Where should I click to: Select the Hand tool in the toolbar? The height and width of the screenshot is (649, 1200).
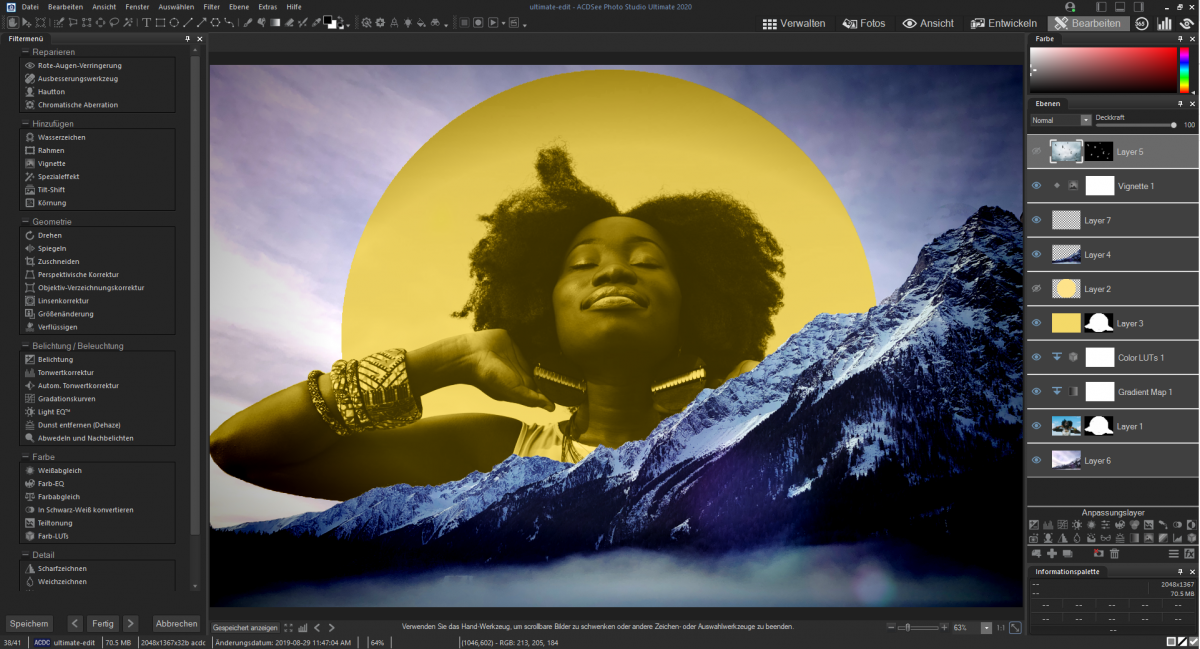(12, 22)
